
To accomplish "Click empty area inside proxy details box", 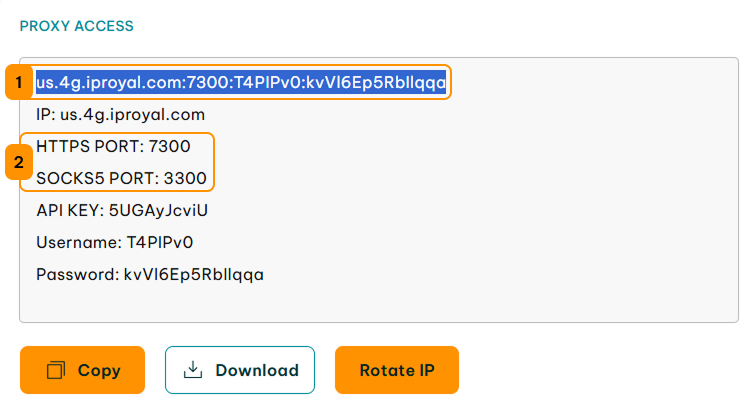I will click(482, 217).
